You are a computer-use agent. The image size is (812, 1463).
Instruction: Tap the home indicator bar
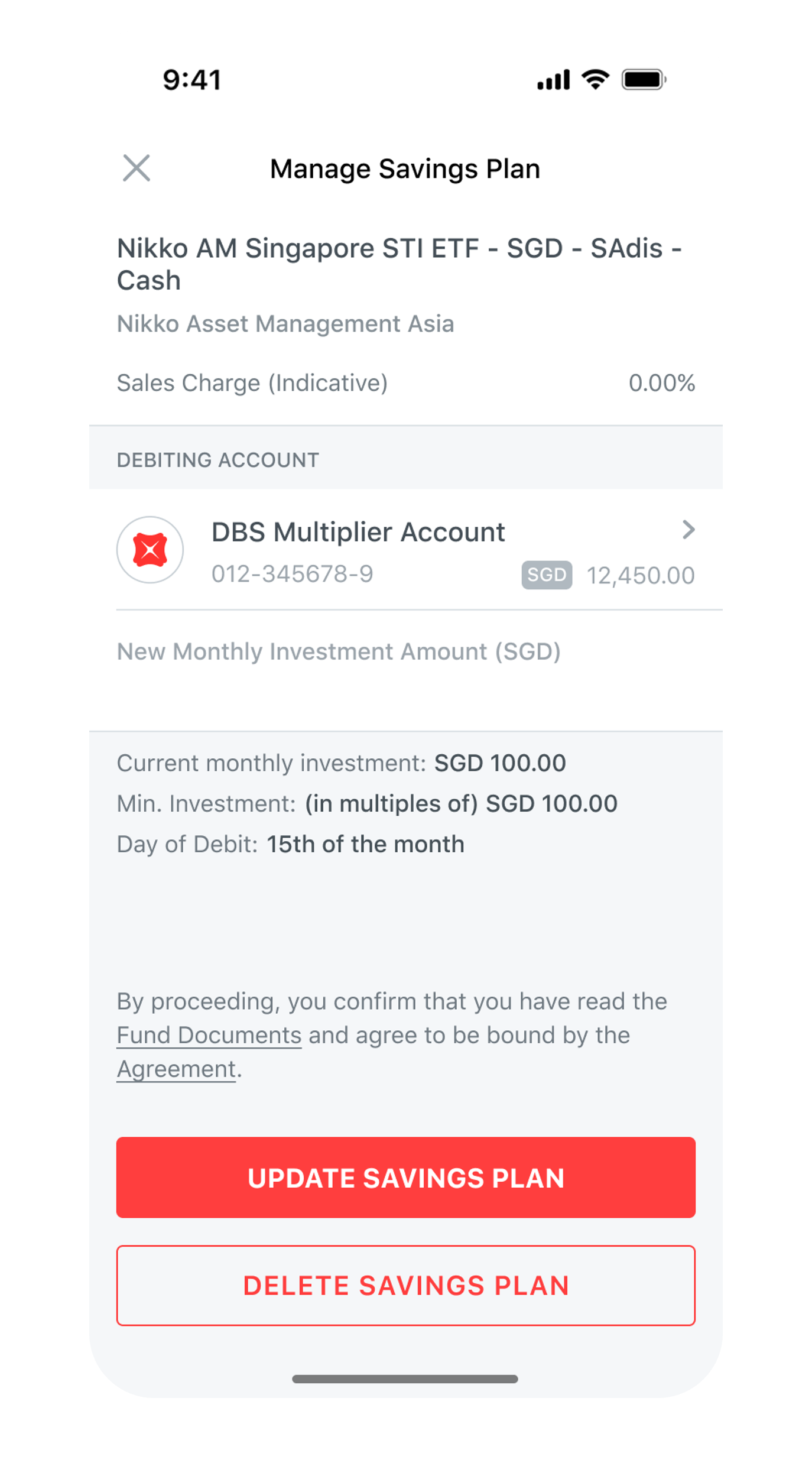(405, 1379)
